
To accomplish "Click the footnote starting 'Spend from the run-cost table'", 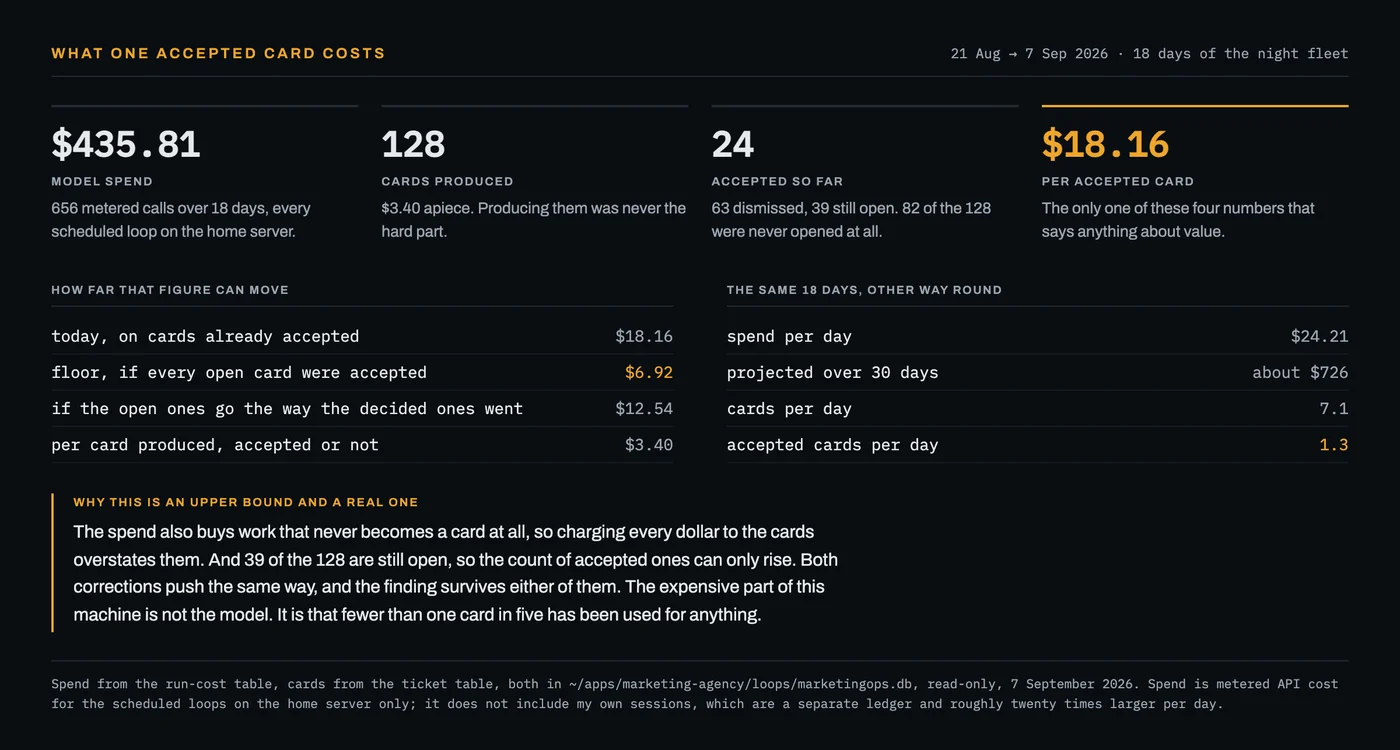I will 695,694.
